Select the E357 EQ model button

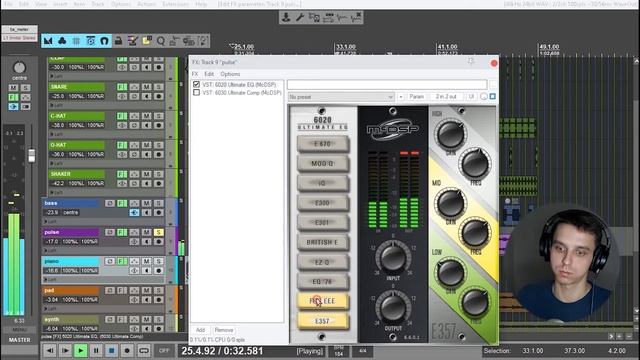click(x=323, y=321)
